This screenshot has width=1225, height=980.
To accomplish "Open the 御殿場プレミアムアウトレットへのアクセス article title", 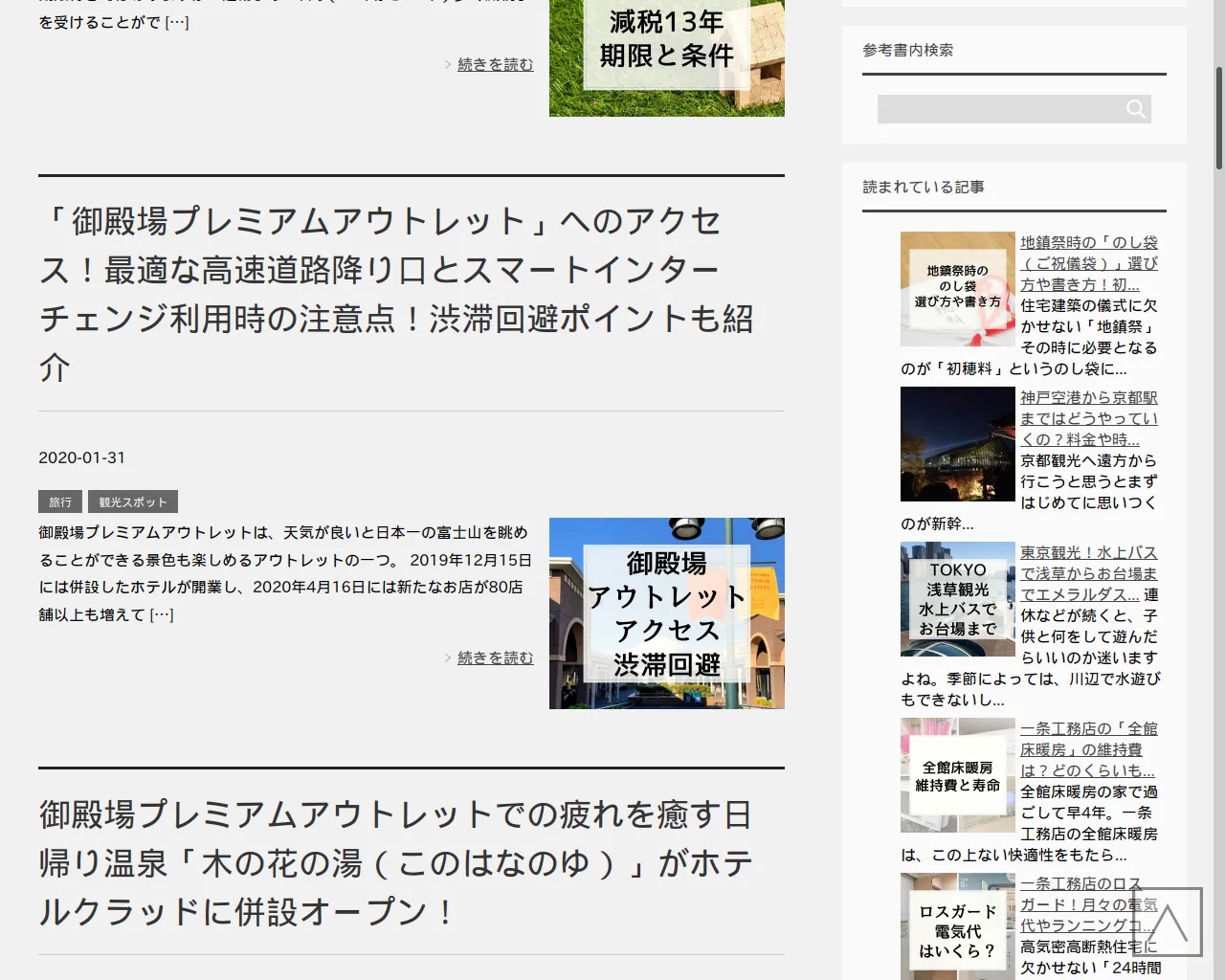I will pos(396,294).
